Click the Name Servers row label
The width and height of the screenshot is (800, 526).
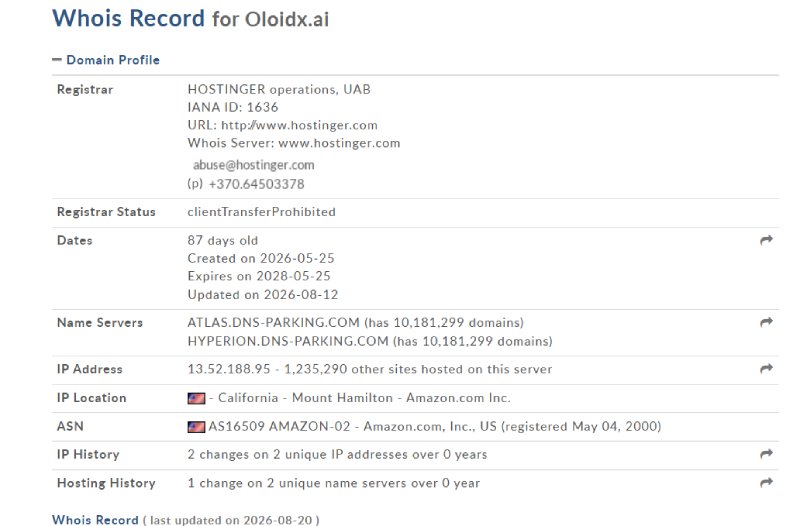100,322
